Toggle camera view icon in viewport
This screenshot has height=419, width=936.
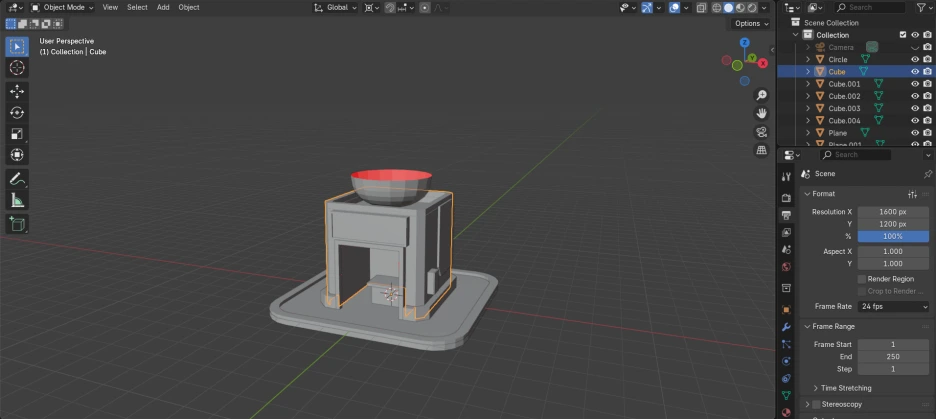click(761, 132)
